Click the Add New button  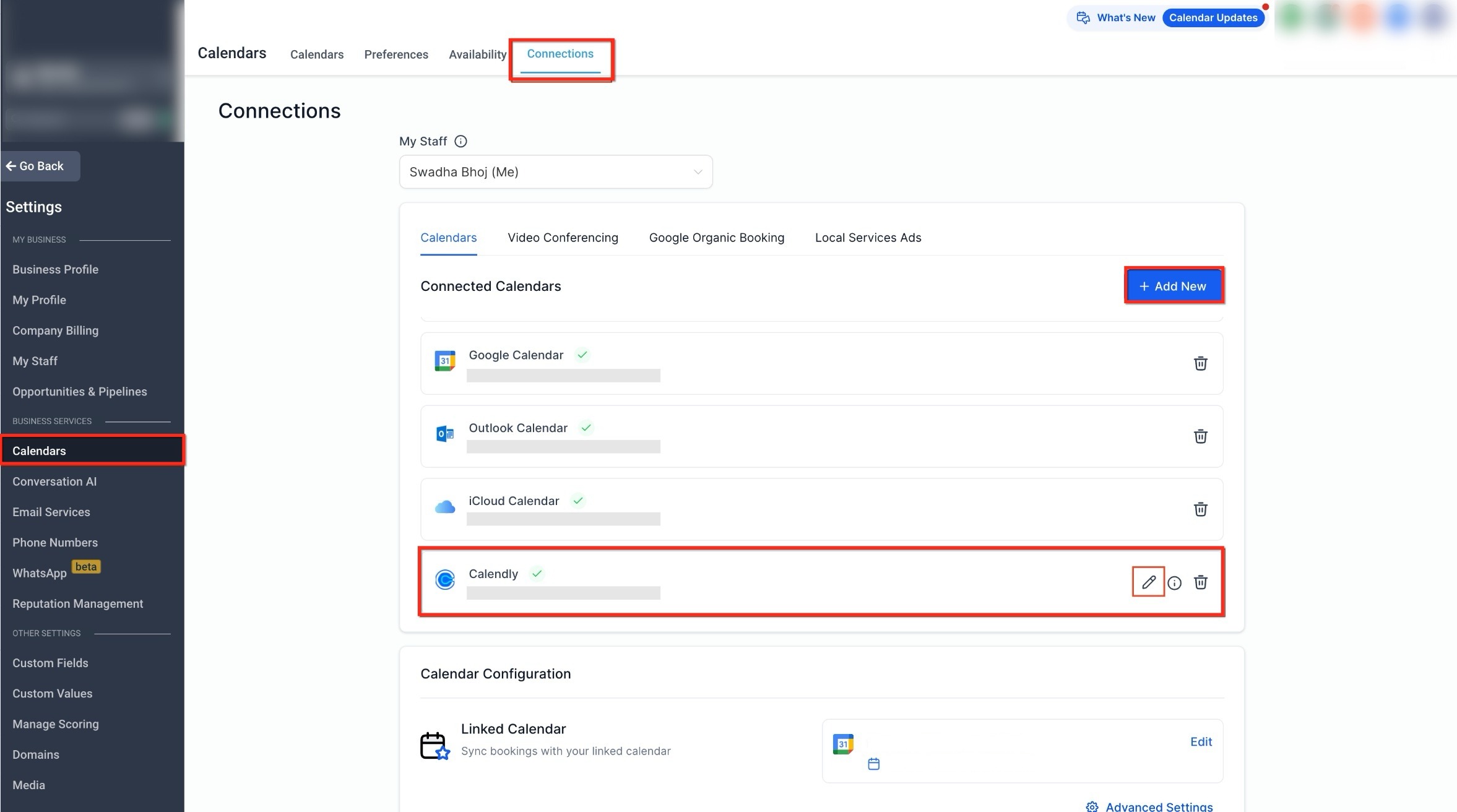[x=1173, y=286]
